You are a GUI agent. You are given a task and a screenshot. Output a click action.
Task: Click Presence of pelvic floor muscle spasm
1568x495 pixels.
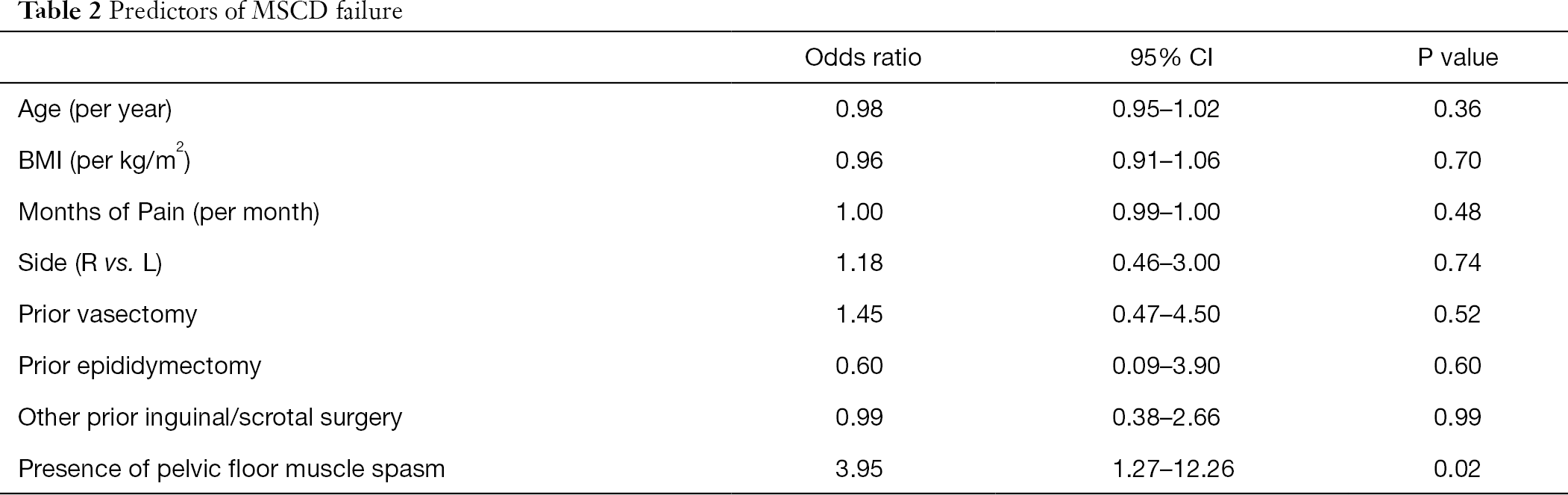pyautogui.click(x=231, y=469)
